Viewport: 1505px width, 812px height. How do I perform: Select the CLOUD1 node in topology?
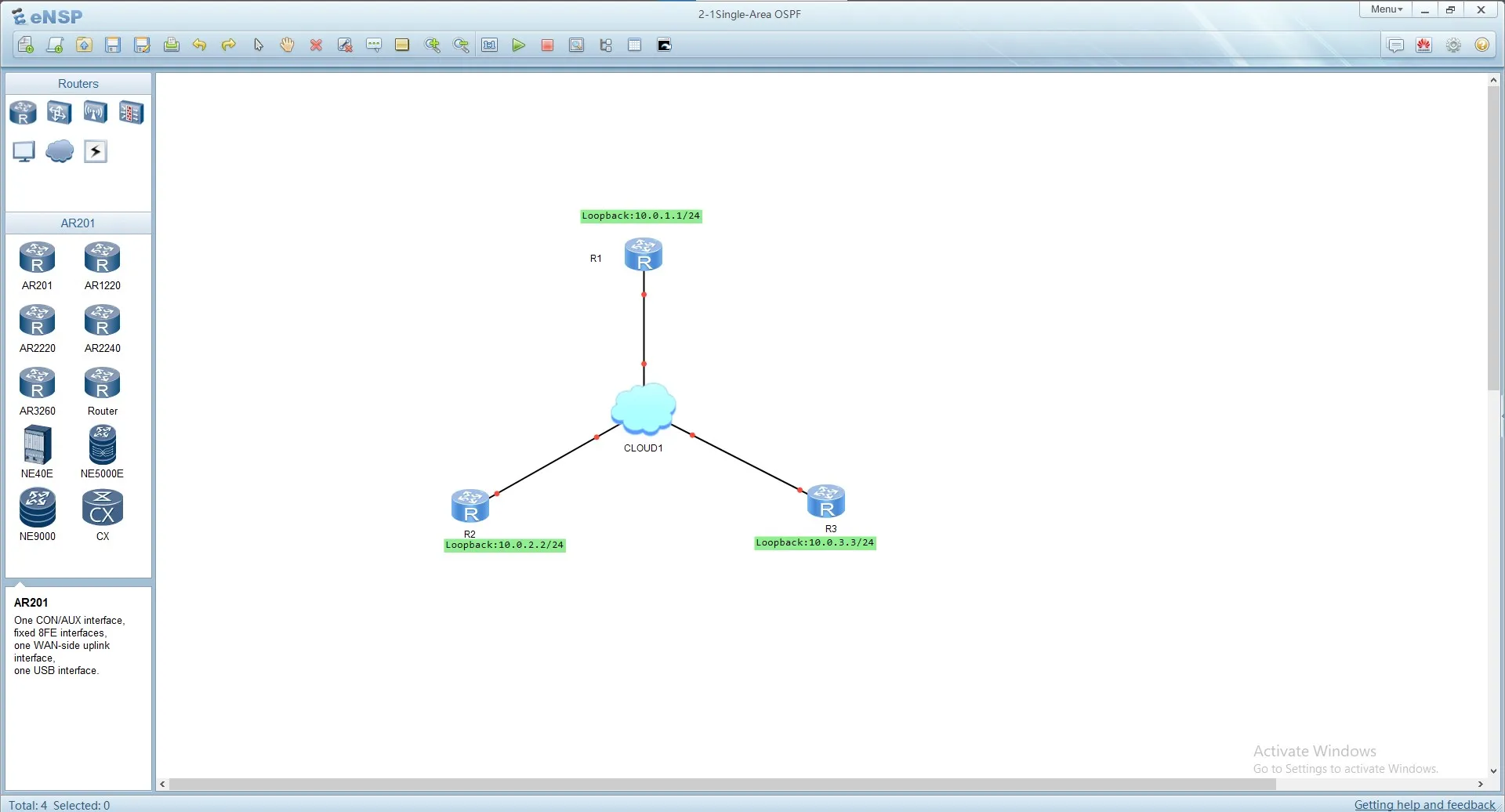pos(644,409)
